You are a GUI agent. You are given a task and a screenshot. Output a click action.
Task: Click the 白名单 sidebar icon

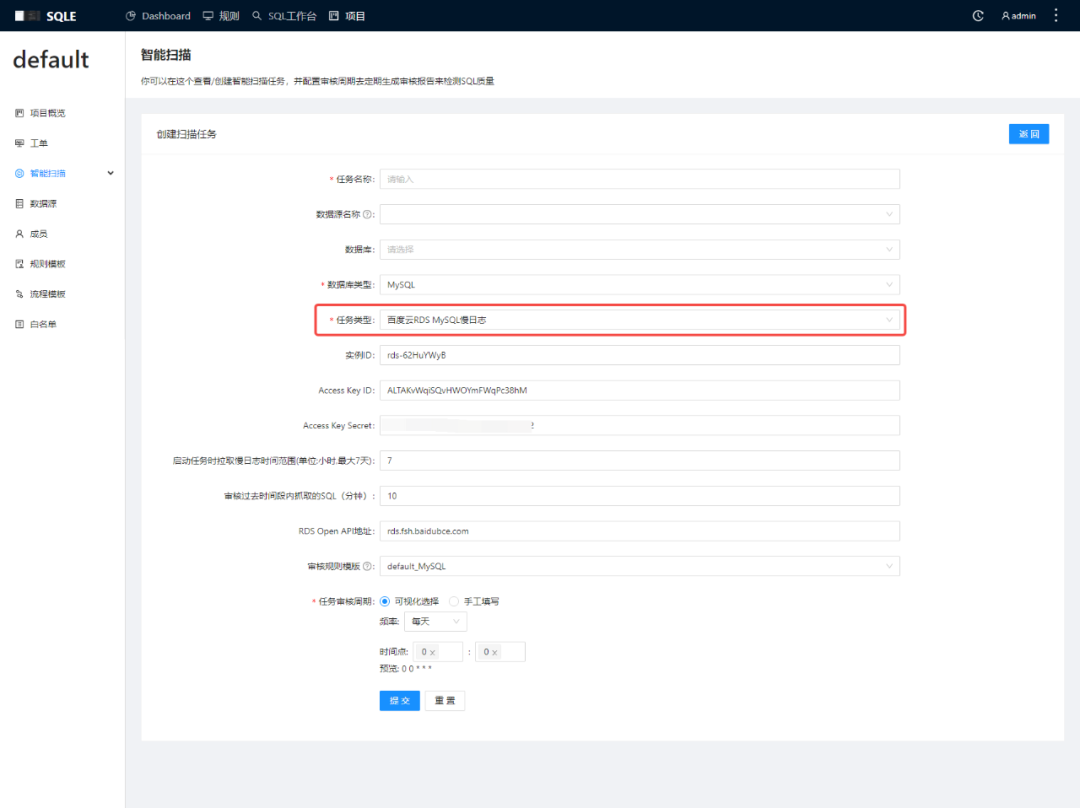coord(19,324)
